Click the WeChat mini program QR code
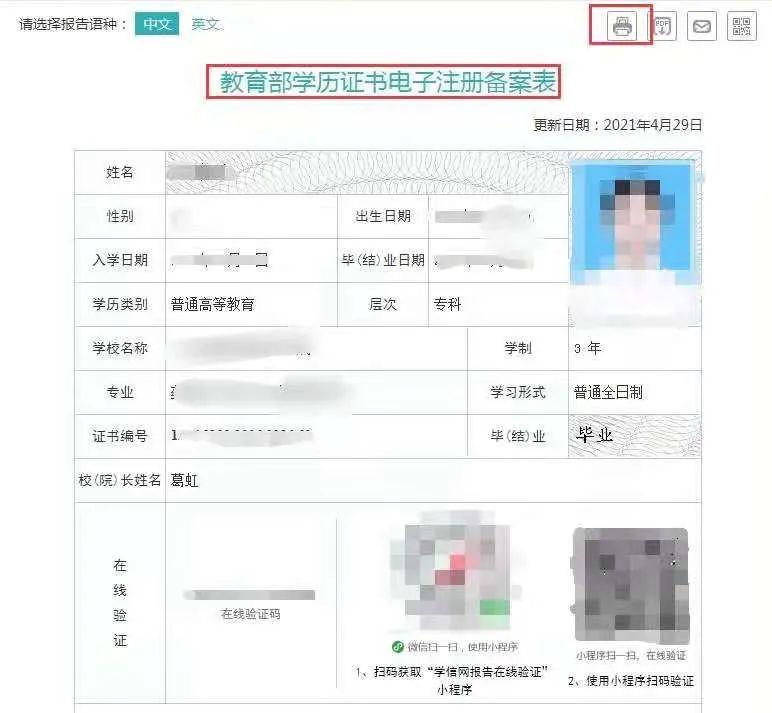The image size is (772, 713). coord(454,572)
